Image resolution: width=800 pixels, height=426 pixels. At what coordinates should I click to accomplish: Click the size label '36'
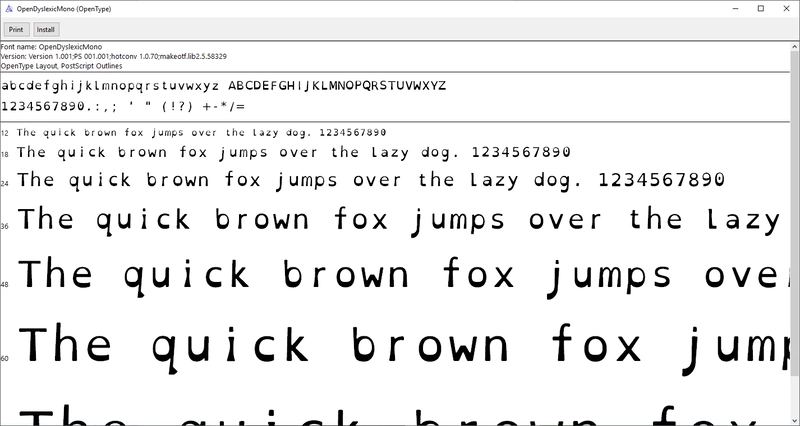click(5, 226)
